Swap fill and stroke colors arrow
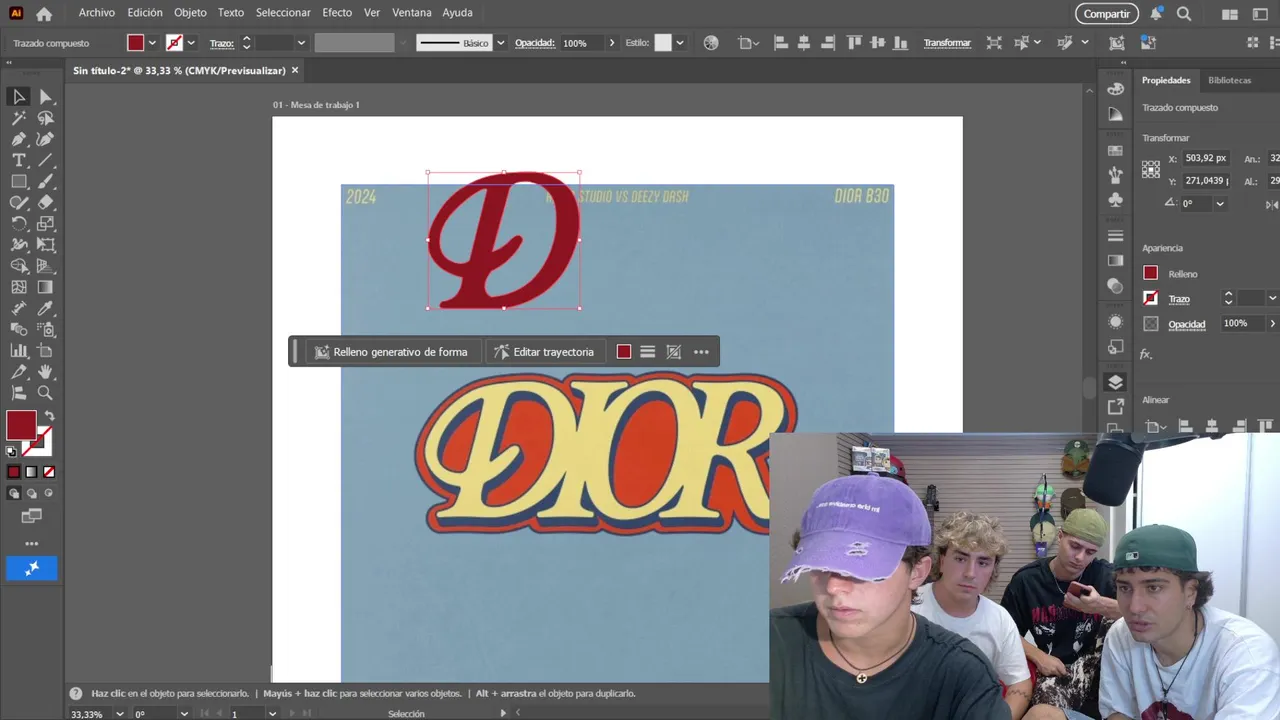 coord(49,416)
